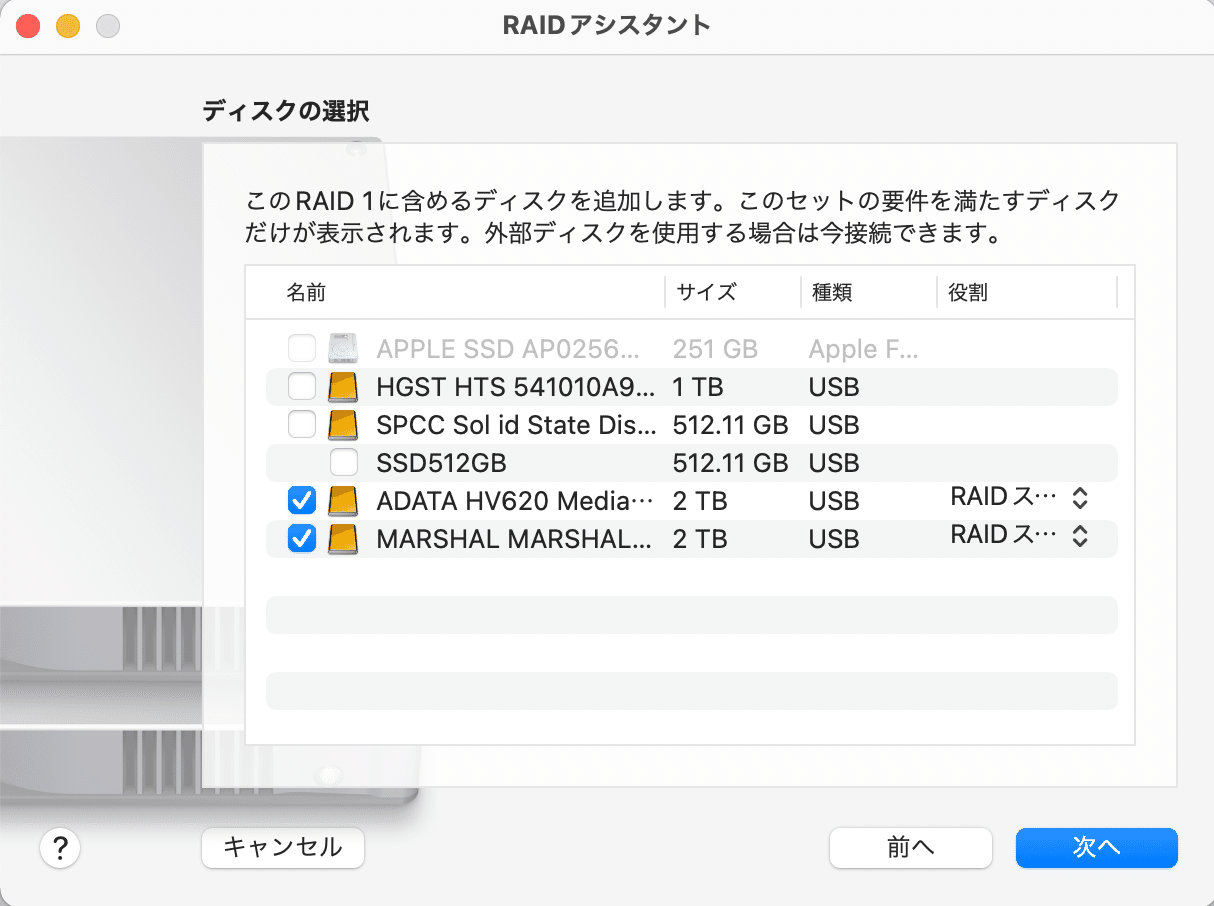The height and width of the screenshot is (906, 1214).
Task: Click the yellow drive icon next to HGST
Action: [x=342, y=387]
